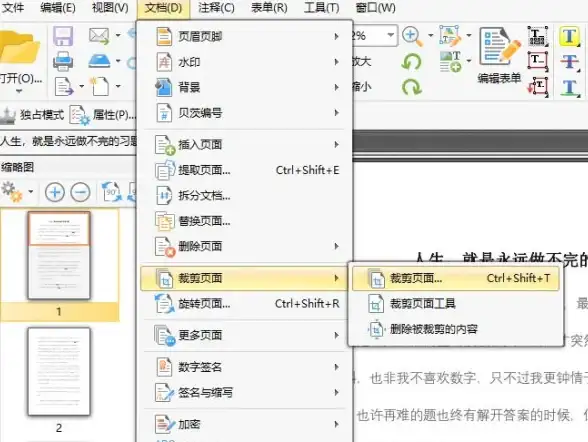This screenshot has height=442, width=588.
Task: Click the edit content tool icon
Action: (x=450, y=36)
